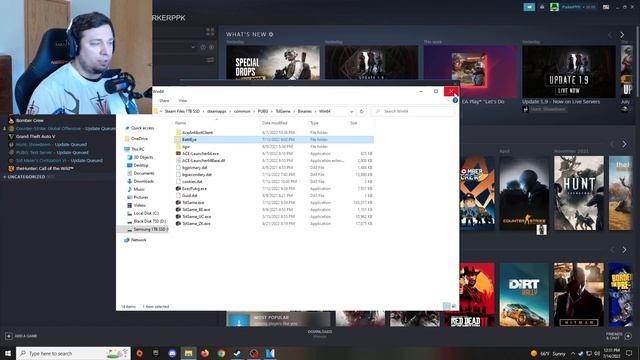Go to common in breadcrumb path

[242, 111]
